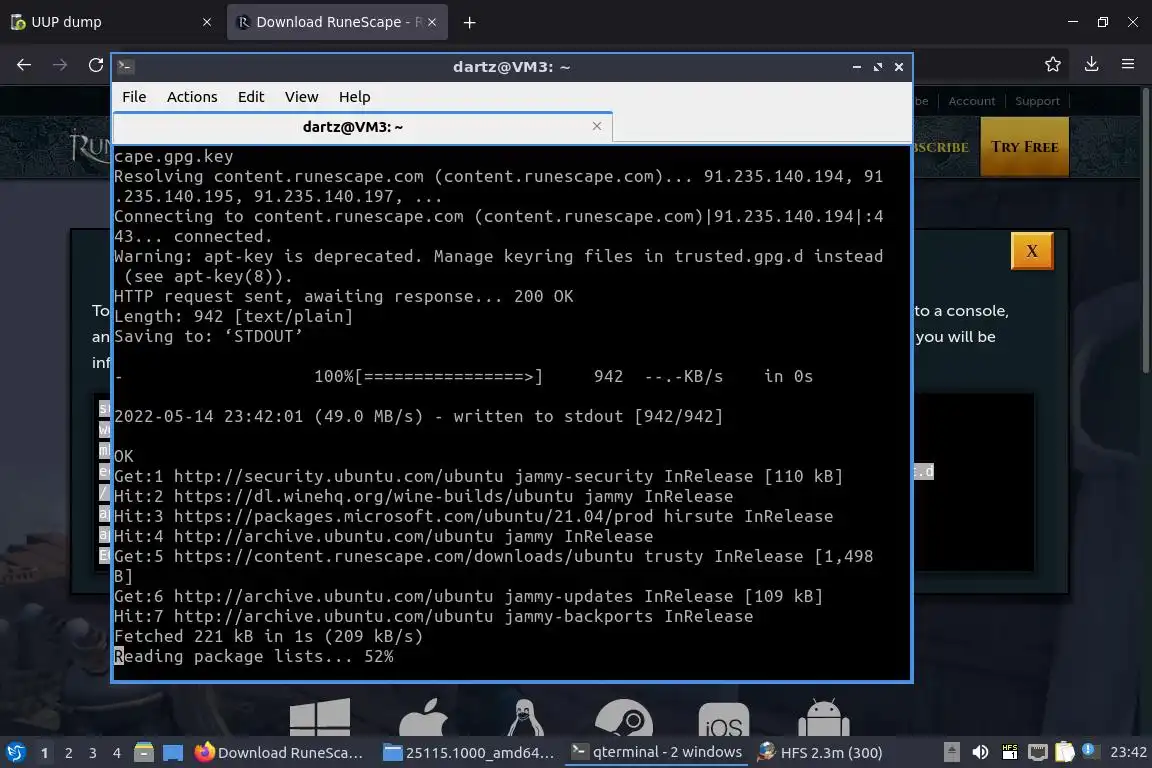Viewport: 1152px width, 768px height.
Task: Switch to workspace 2 in the pager
Action: pyautogui.click(x=69, y=753)
